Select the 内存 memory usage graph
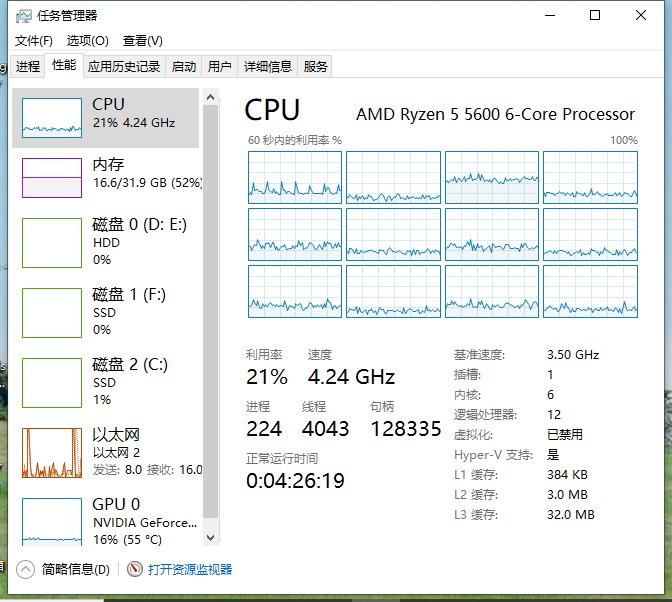Screen dimensions: 672x602 click(x=52, y=178)
